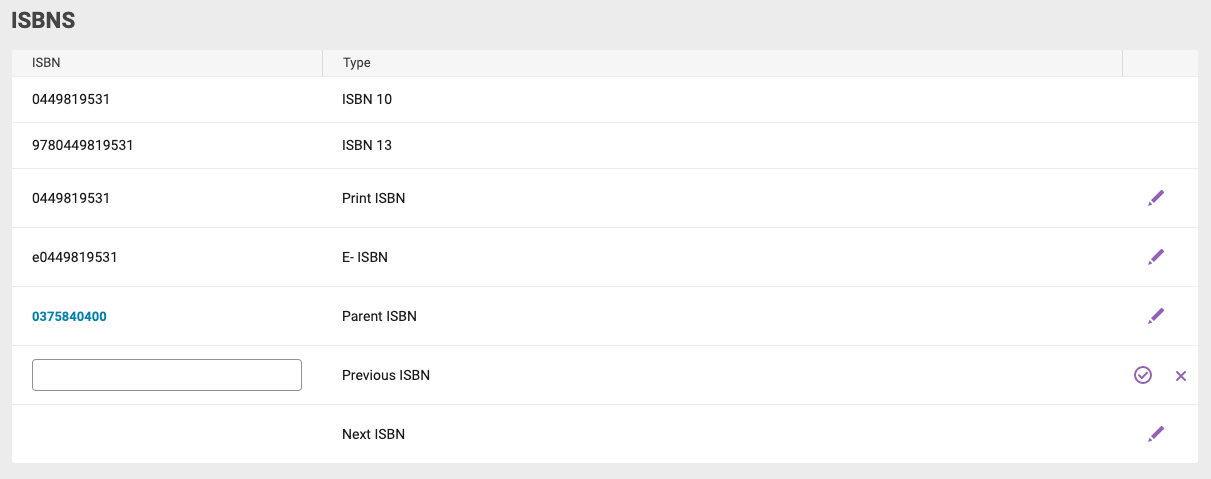1211x479 pixels.
Task: Click the ISBN 10 type label
Action: 367,99
